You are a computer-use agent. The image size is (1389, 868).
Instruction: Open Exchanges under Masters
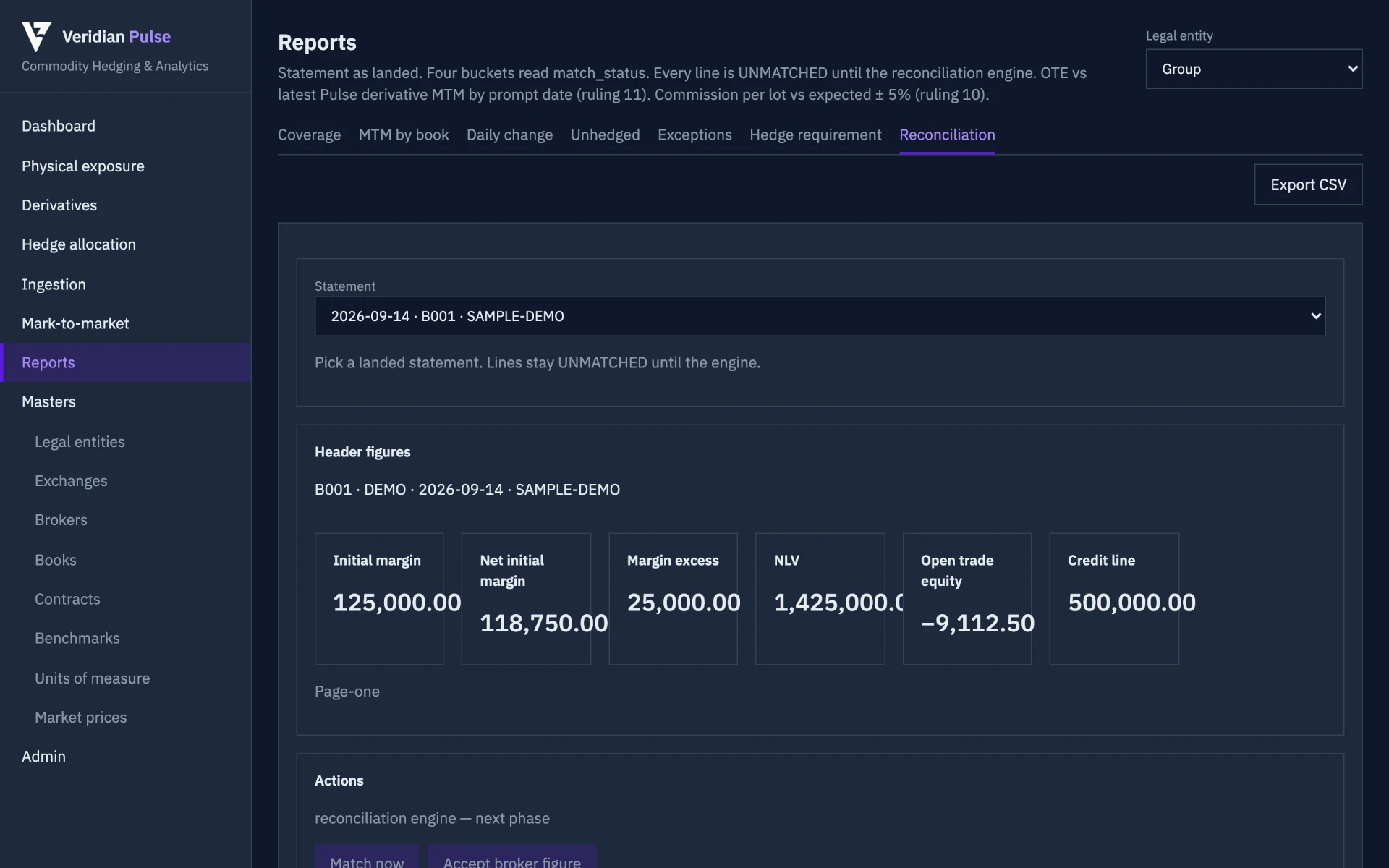tap(126, 480)
